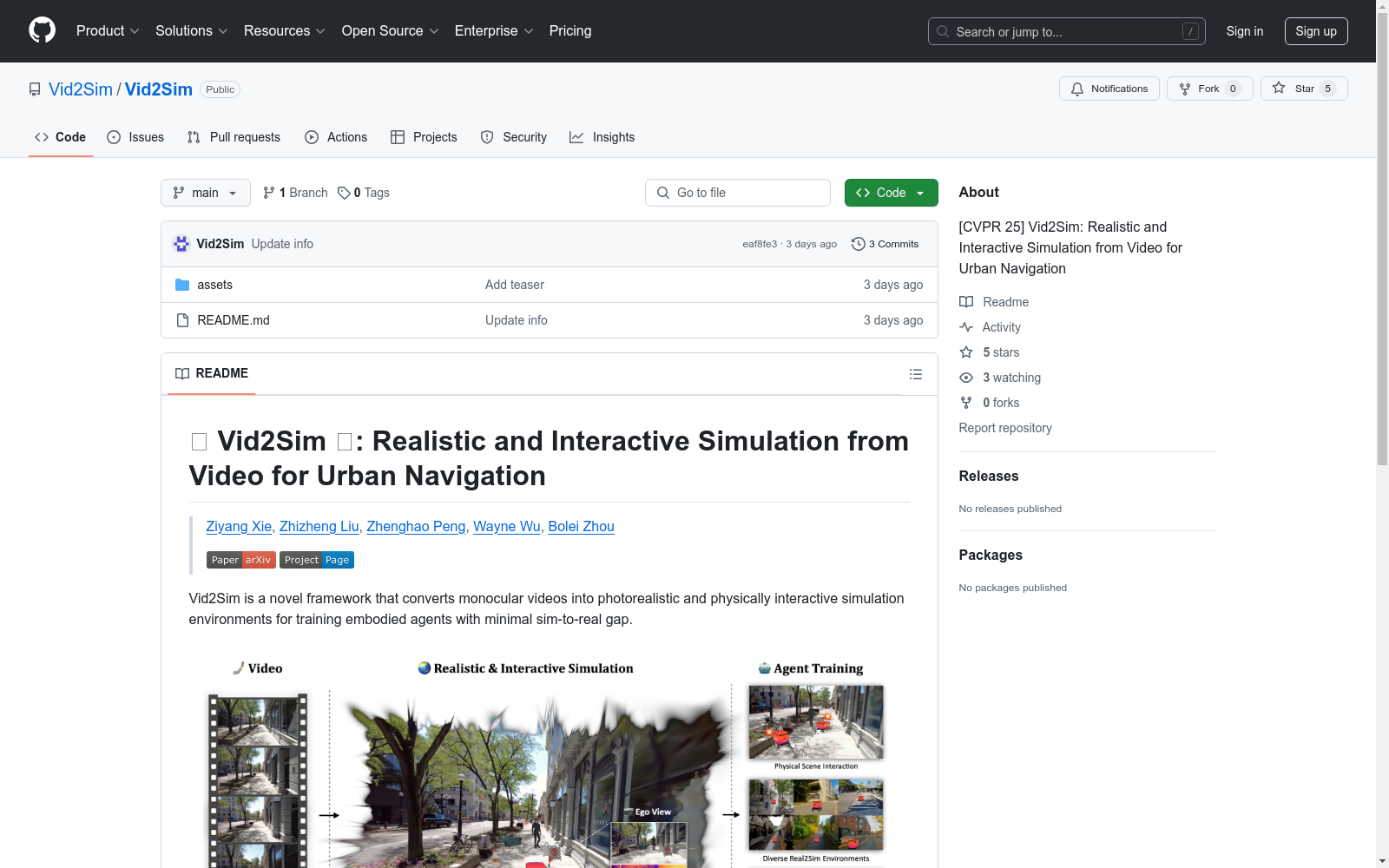1389x868 pixels.
Task: Open the Insights tab
Action: [602, 137]
